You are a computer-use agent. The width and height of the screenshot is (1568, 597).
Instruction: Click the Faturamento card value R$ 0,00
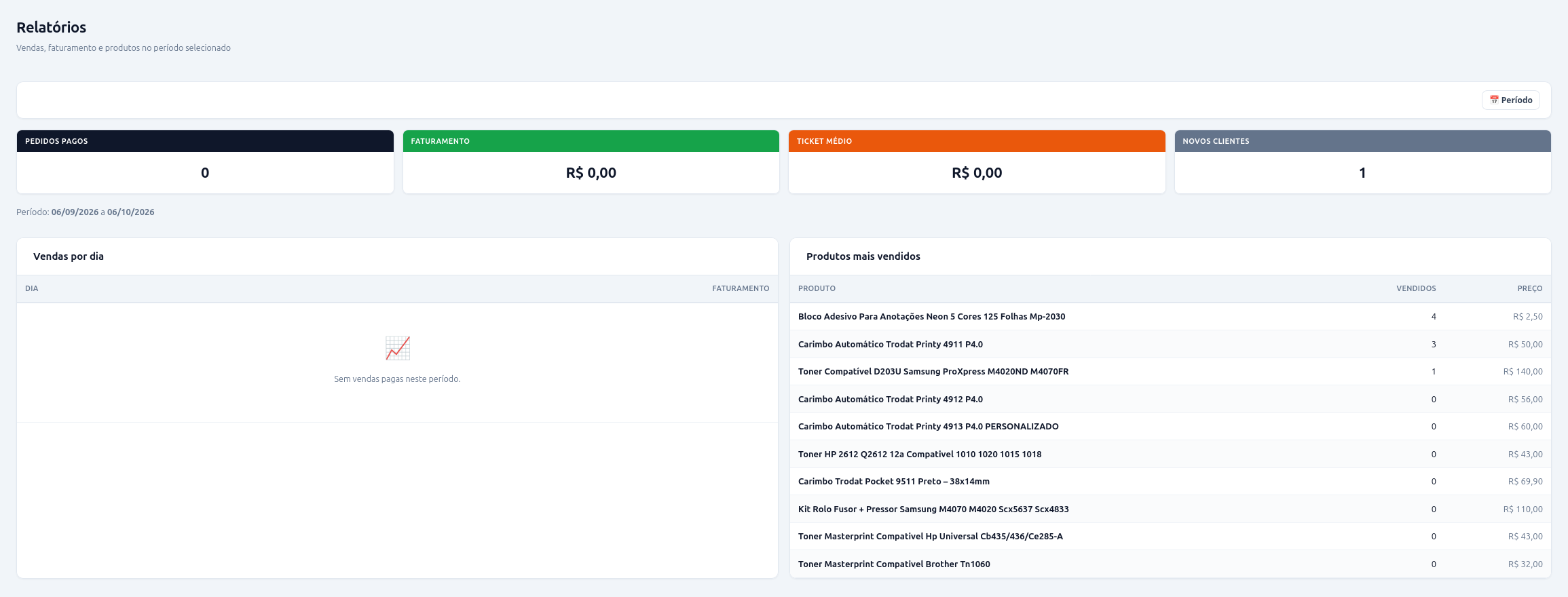(591, 173)
